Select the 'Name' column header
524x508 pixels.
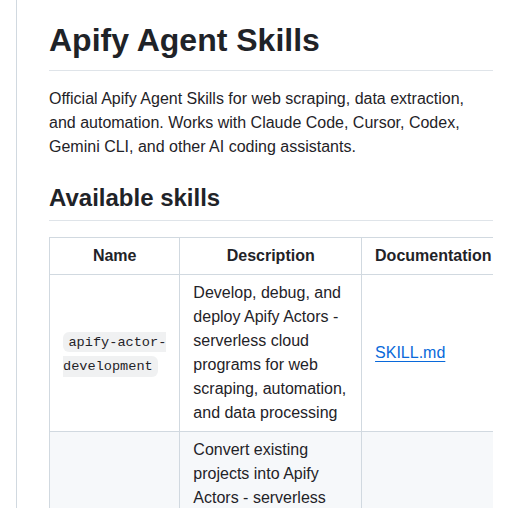[115, 256]
